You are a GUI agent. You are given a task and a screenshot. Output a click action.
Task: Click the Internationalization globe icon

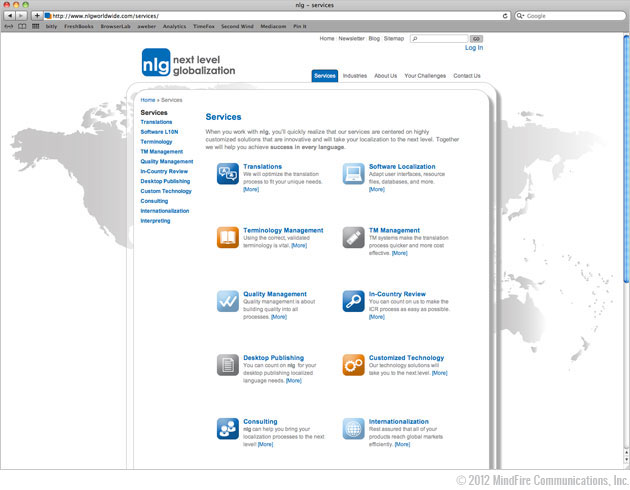[354, 429]
